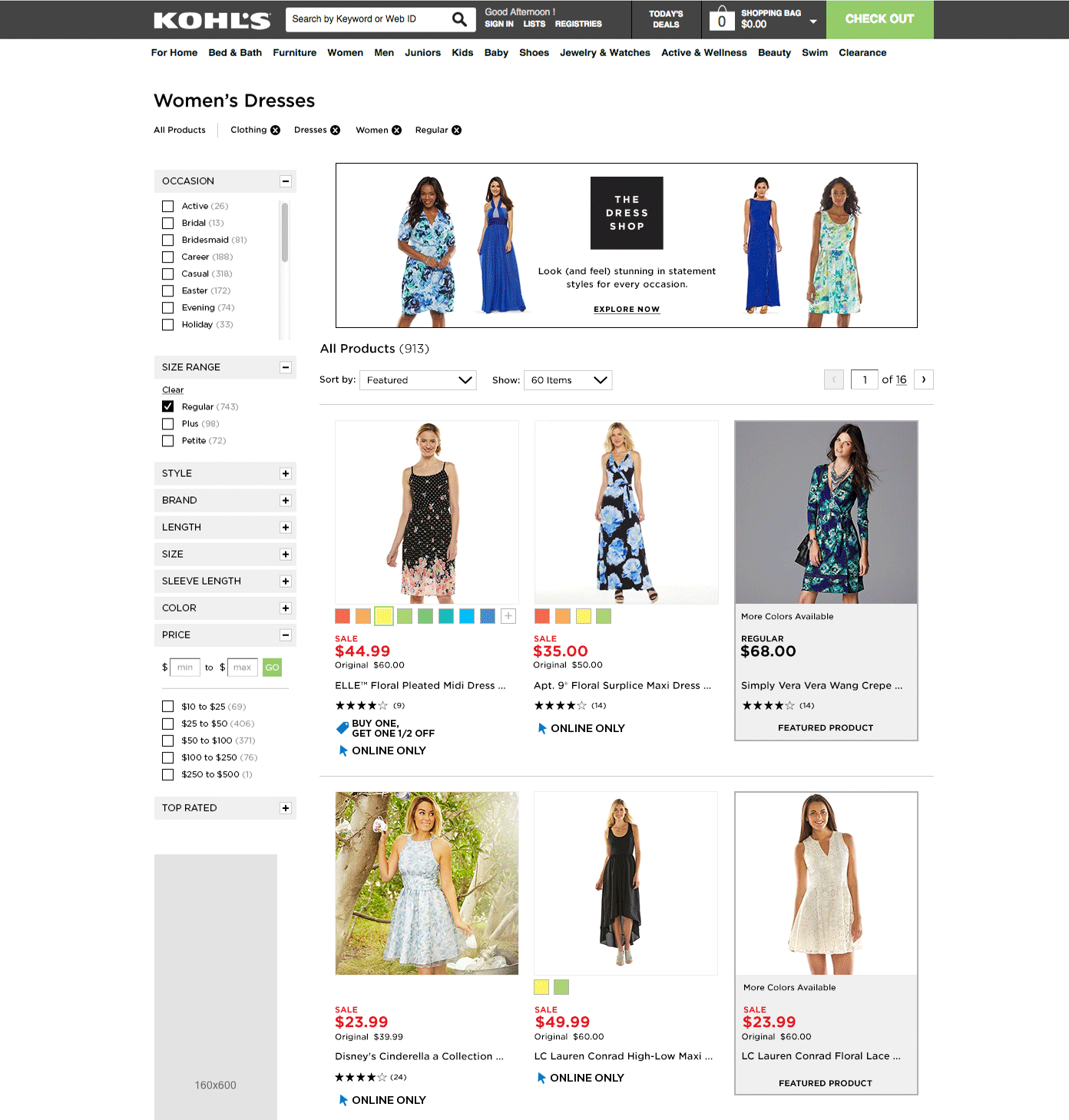Screen dimensions: 1069x1120
Task: Remove the Dresses filter tag
Action: [x=336, y=130]
